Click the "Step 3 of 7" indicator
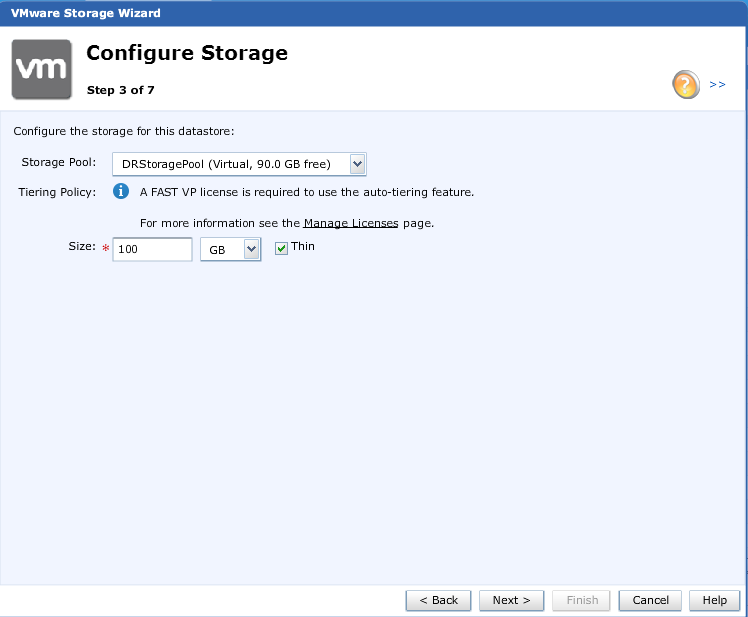 pos(121,90)
